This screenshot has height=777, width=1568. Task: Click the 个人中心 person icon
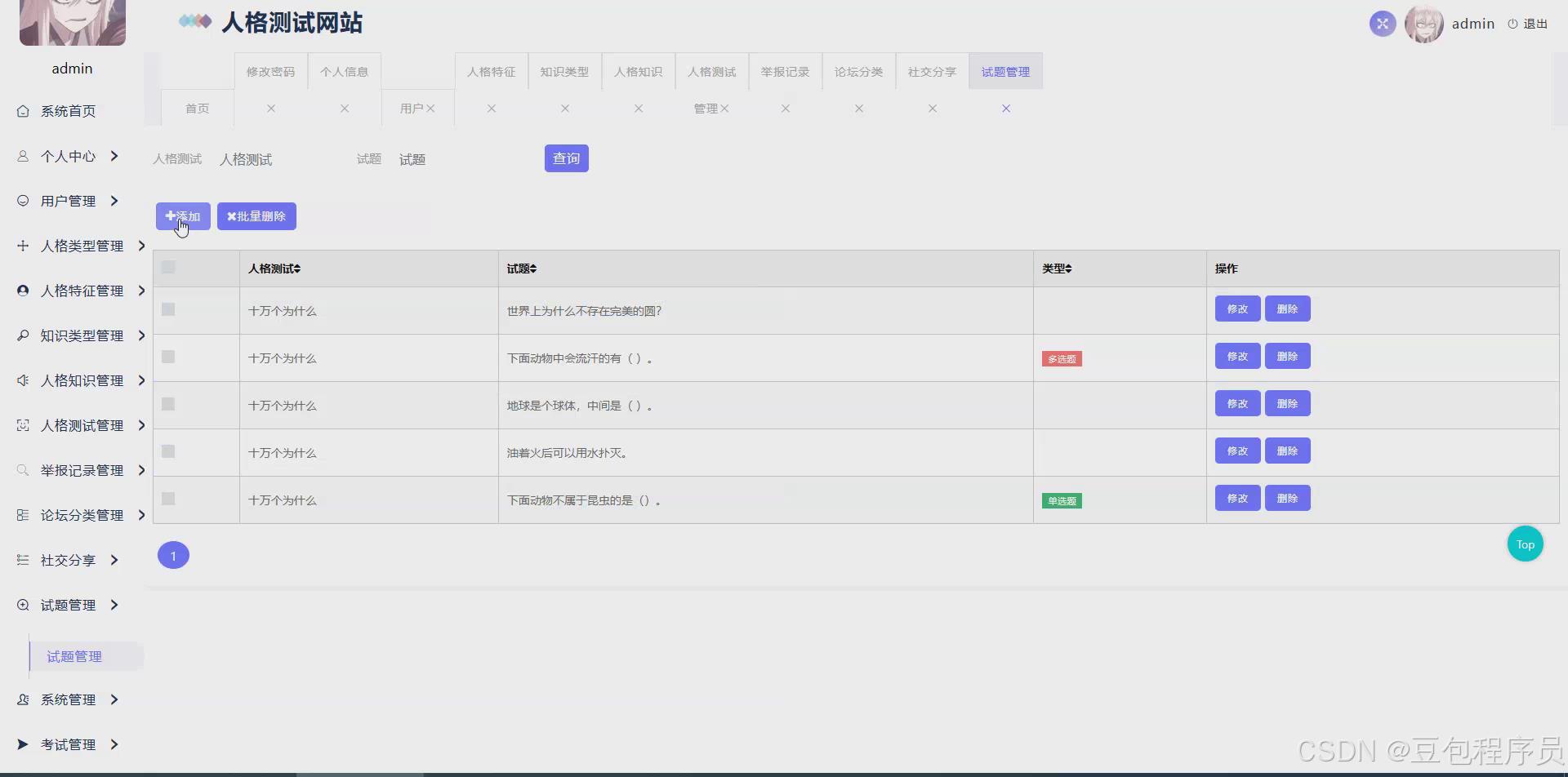pyautogui.click(x=23, y=156)
